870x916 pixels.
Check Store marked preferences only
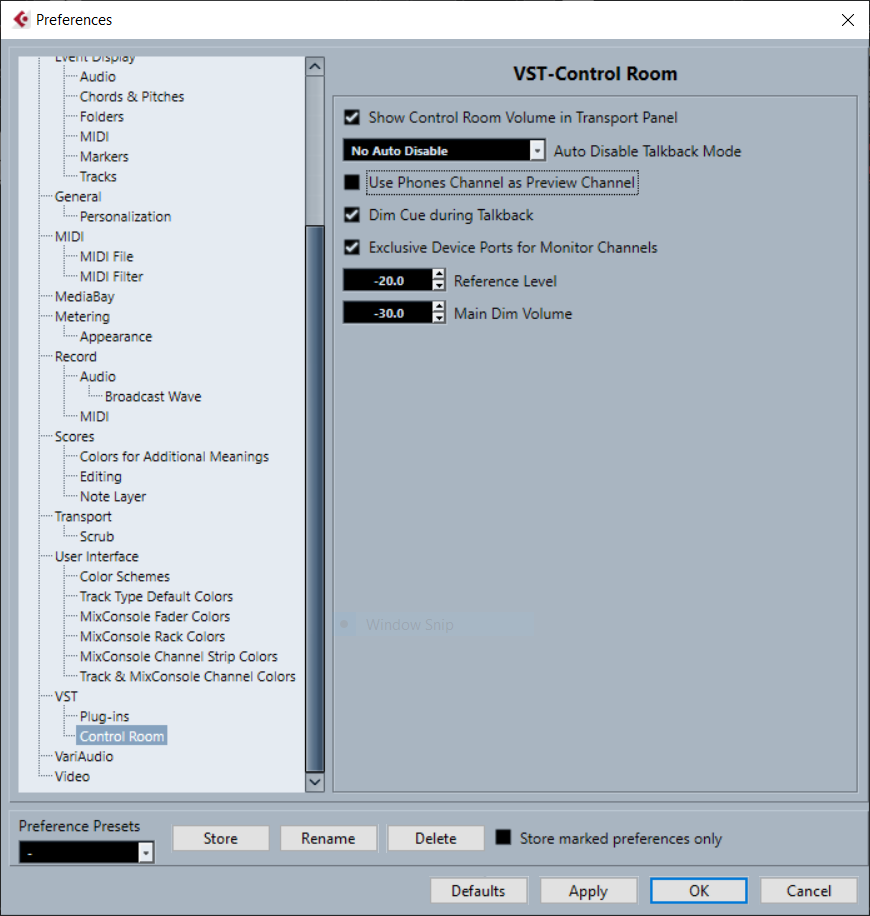point(503,838)
